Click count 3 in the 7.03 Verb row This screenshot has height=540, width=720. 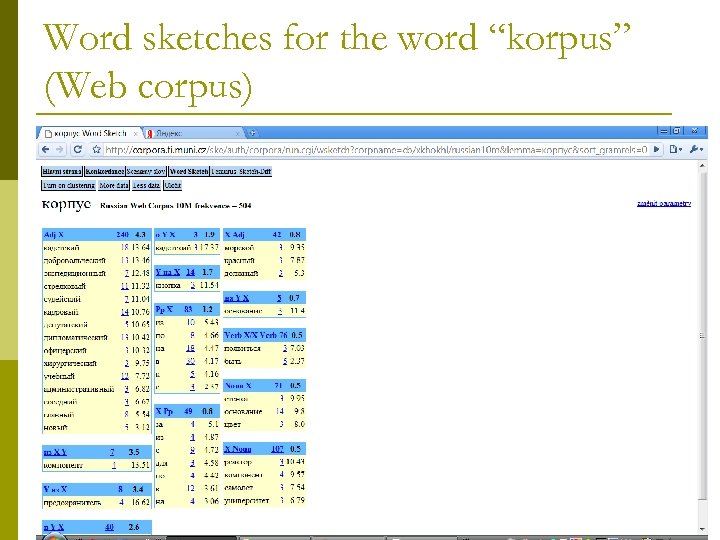point(285,349)
